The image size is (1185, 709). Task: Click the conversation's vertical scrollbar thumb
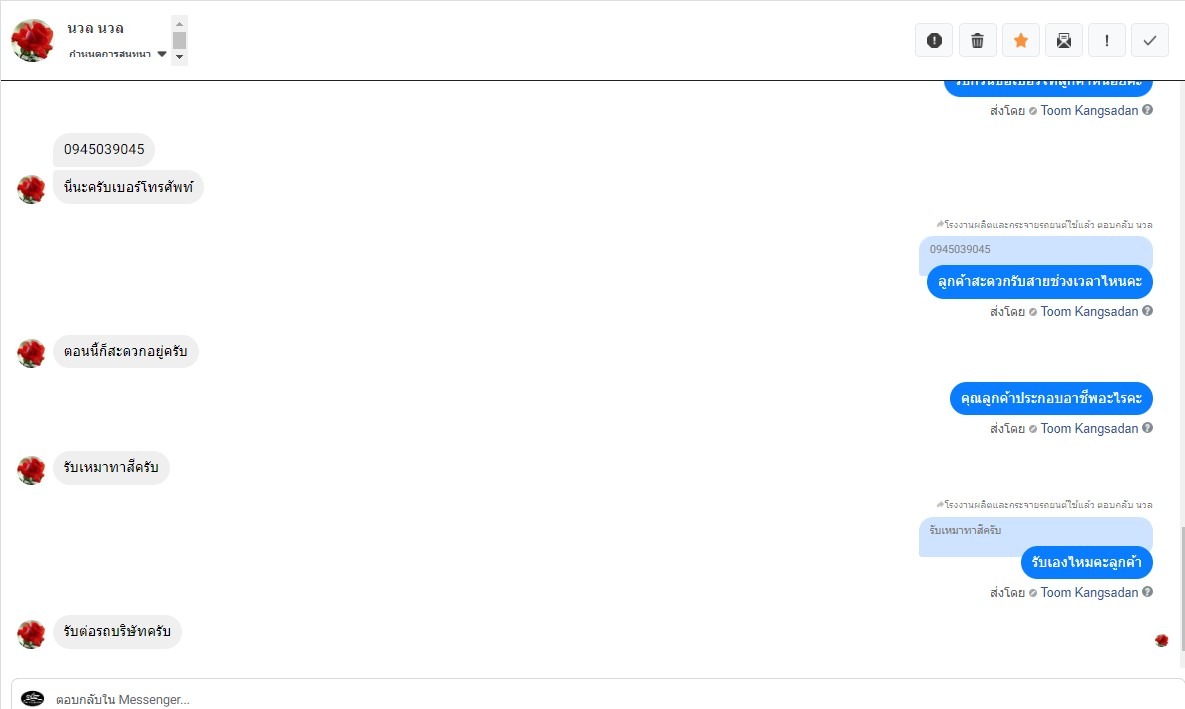(x=1181, y=595)
